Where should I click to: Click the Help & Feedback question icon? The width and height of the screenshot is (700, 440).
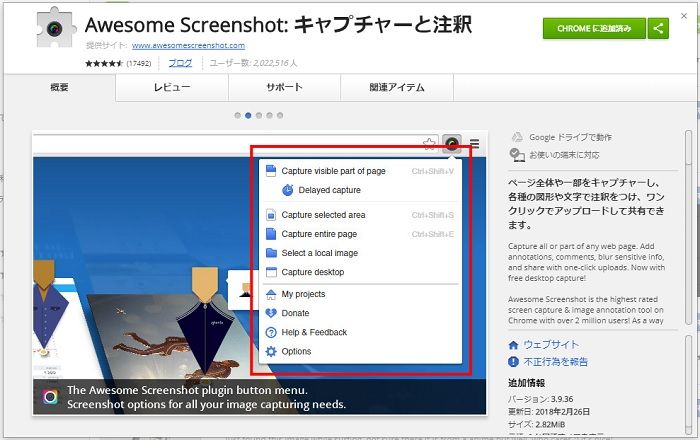click(271, 332)
